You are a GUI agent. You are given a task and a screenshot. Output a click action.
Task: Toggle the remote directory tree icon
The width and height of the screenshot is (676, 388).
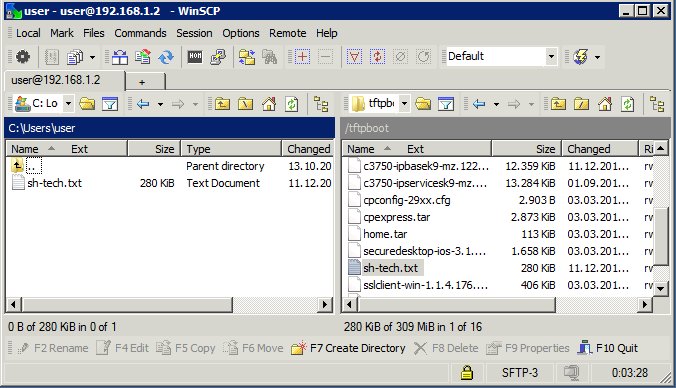click(x=657, y=103)
